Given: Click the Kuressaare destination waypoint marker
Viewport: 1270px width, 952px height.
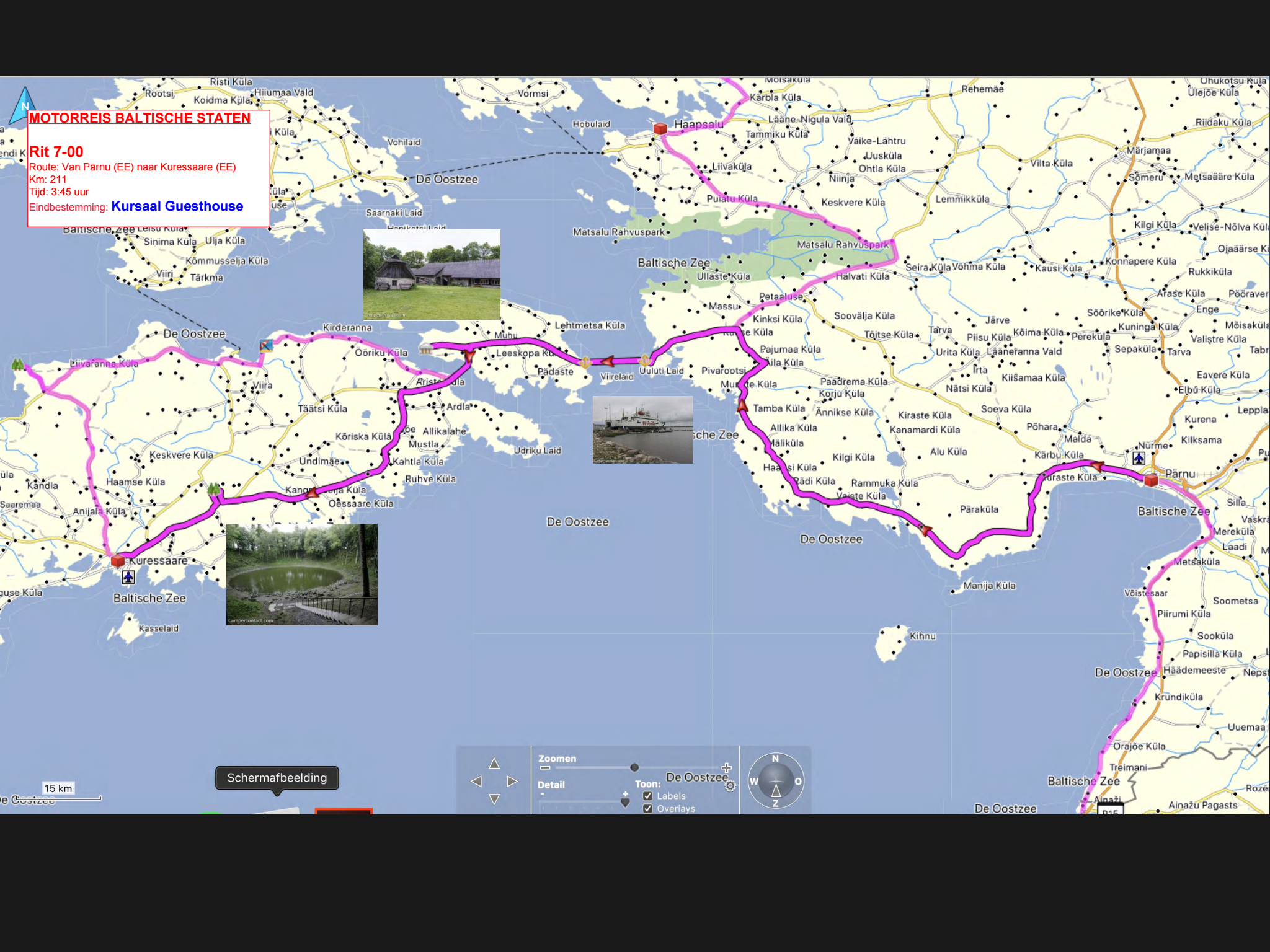Looking at the screenshot, I should coord(118,560).
